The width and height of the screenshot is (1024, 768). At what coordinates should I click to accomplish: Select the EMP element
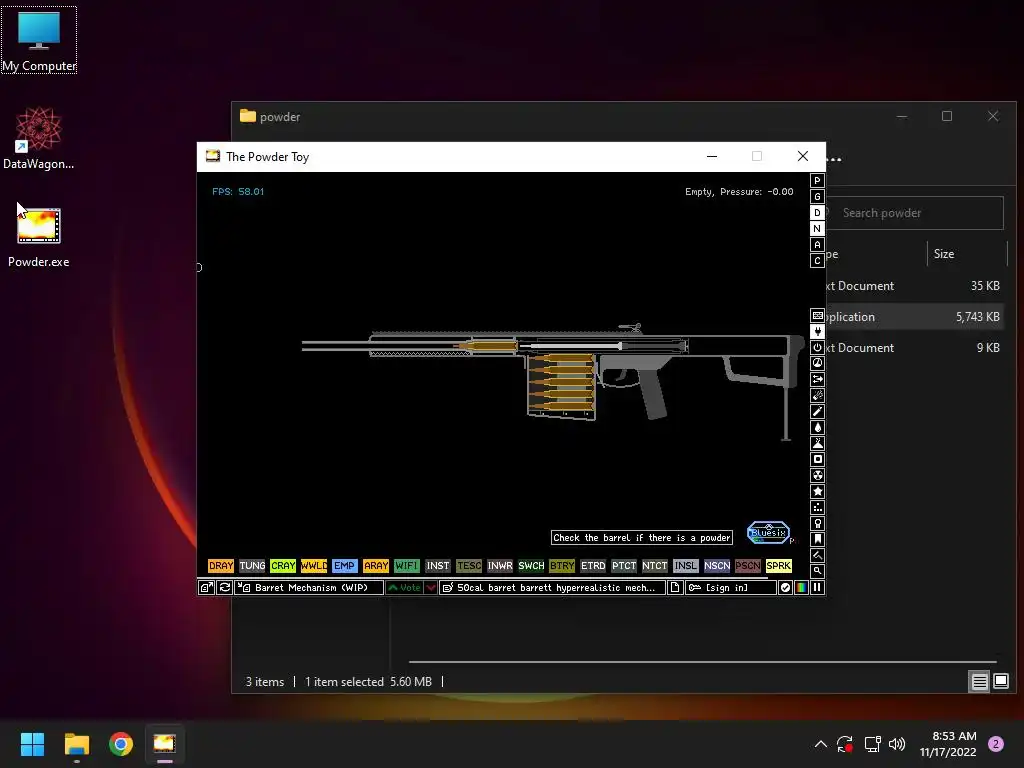click(345, 566)
